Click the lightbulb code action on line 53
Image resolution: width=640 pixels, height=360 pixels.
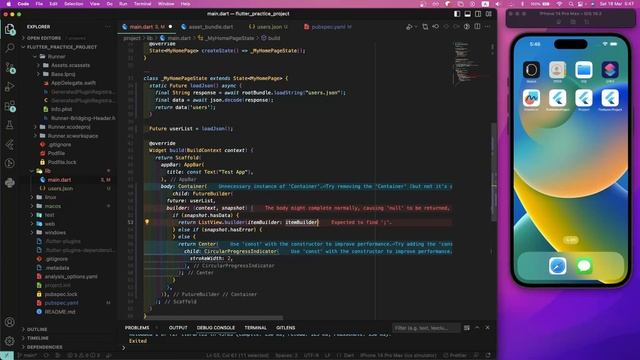[147, 222]
